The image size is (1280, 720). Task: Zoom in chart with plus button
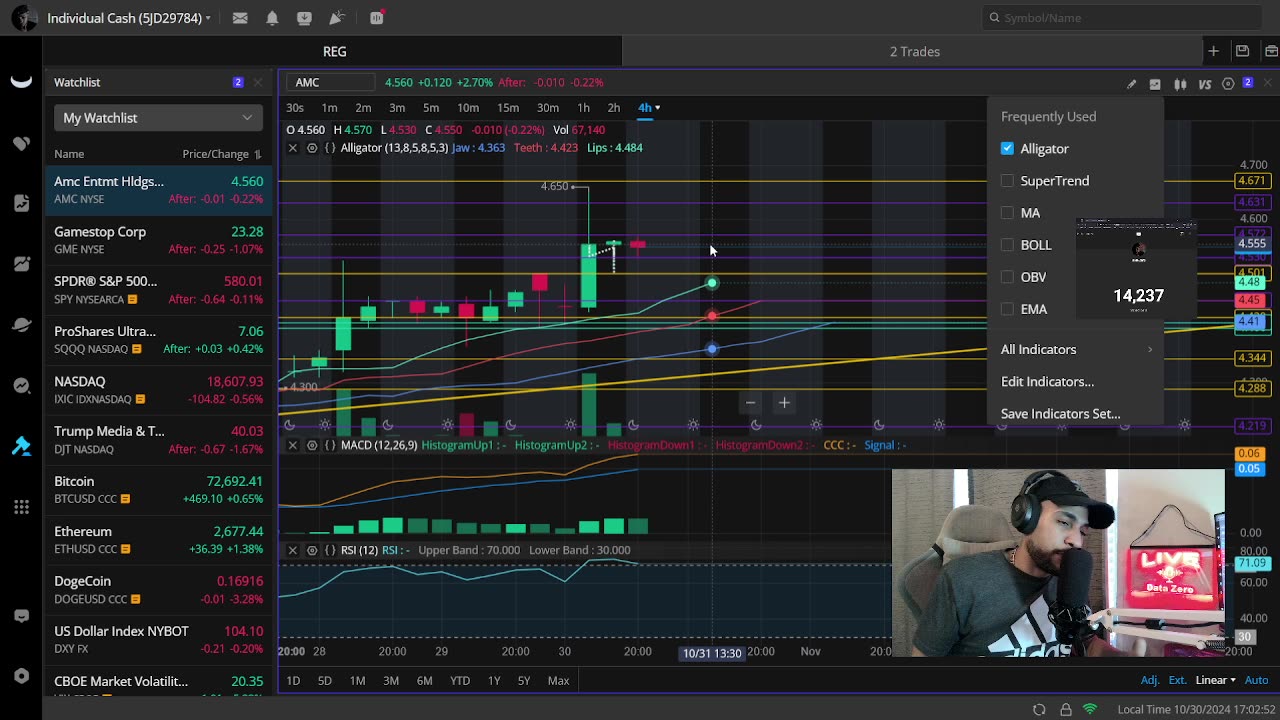point(784,403)
